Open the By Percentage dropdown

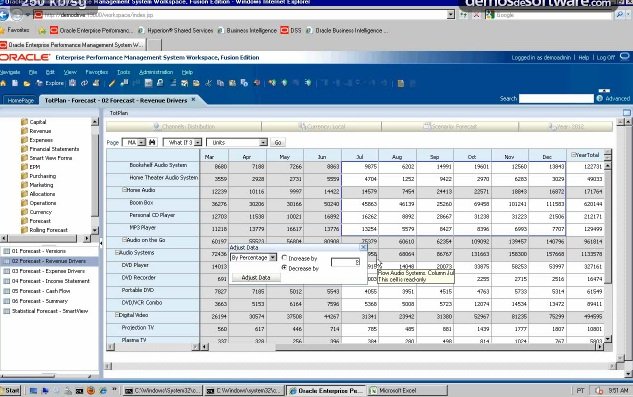pos(273,258)
